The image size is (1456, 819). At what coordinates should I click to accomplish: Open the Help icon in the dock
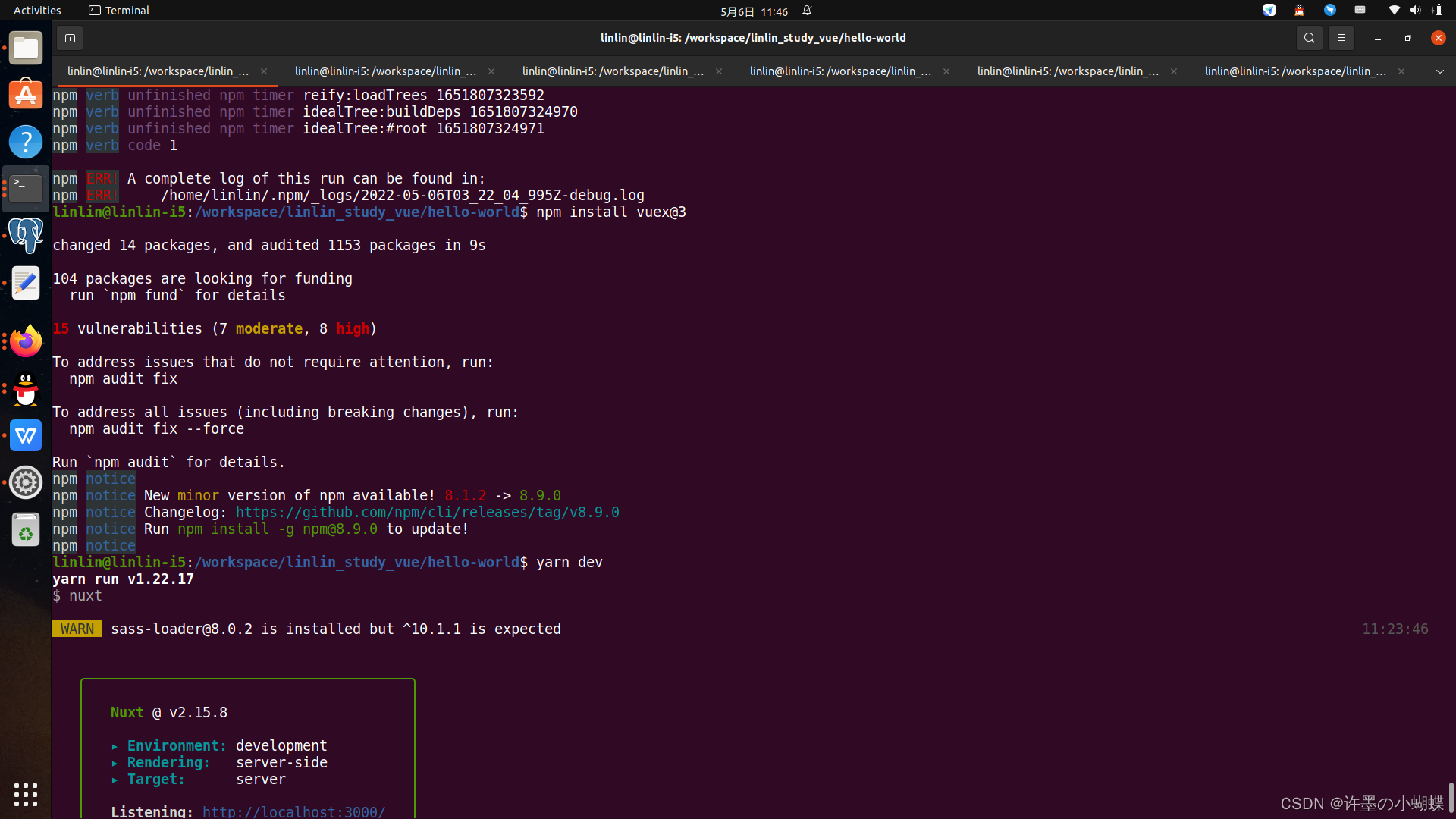[26, 142]
